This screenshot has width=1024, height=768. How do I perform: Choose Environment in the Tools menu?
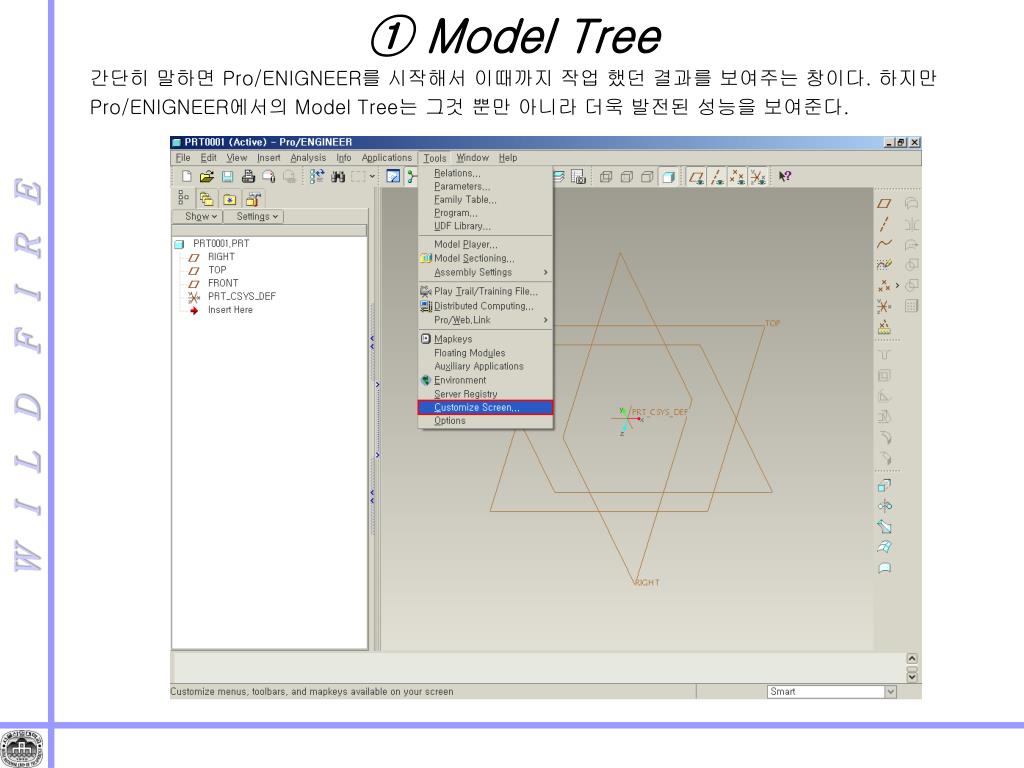pyautogui.click(x=485, y=380)
